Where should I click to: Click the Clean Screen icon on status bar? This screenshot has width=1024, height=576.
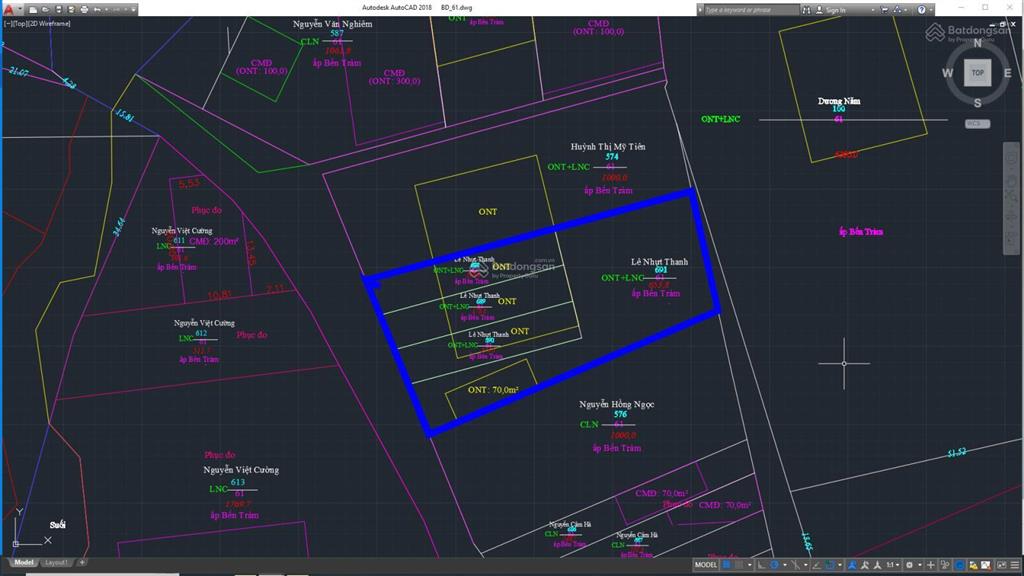pyautogui.click(x=1002, y=566)
